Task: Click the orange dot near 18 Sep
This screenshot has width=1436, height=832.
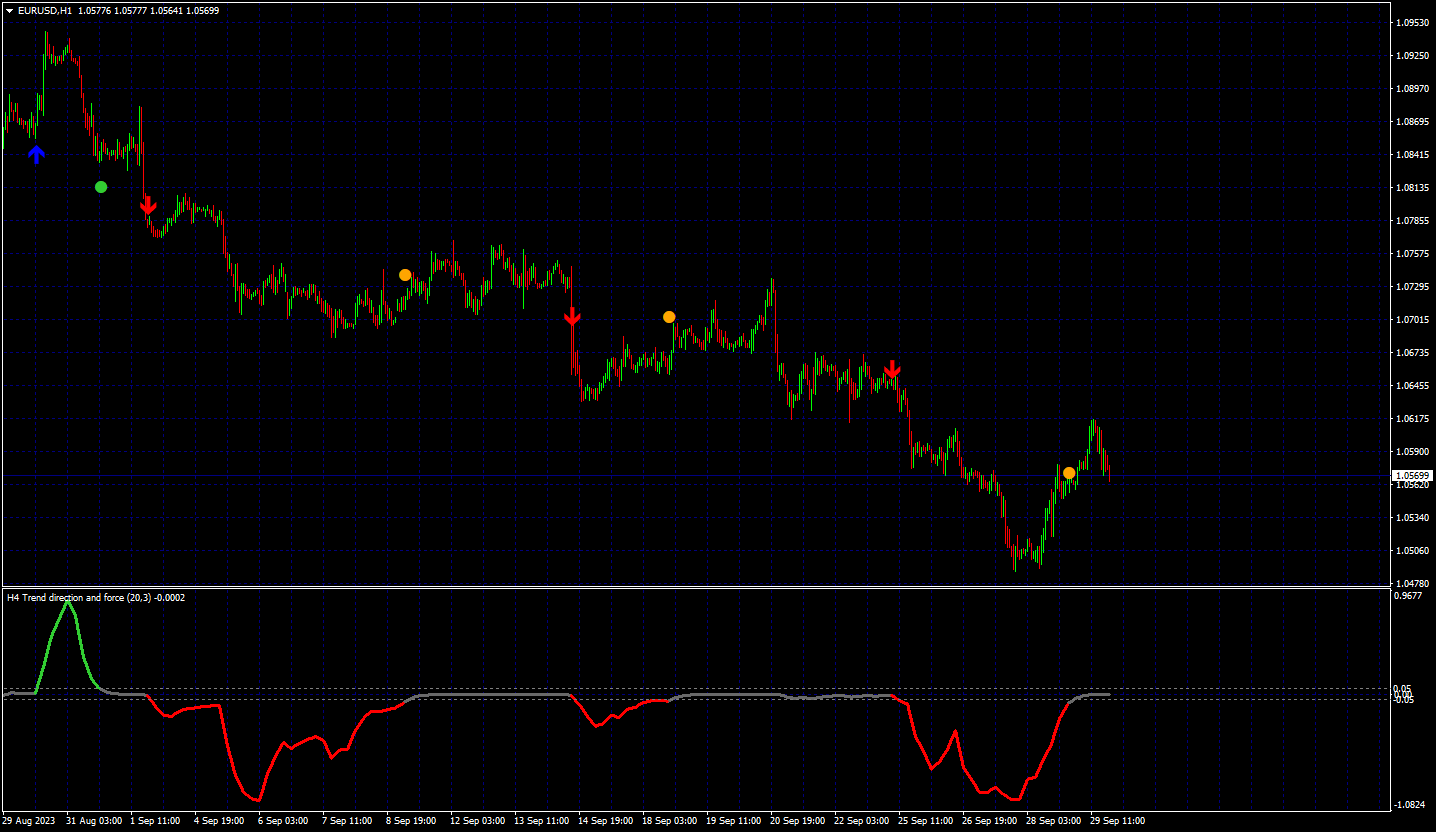Action: pos(669,317)
